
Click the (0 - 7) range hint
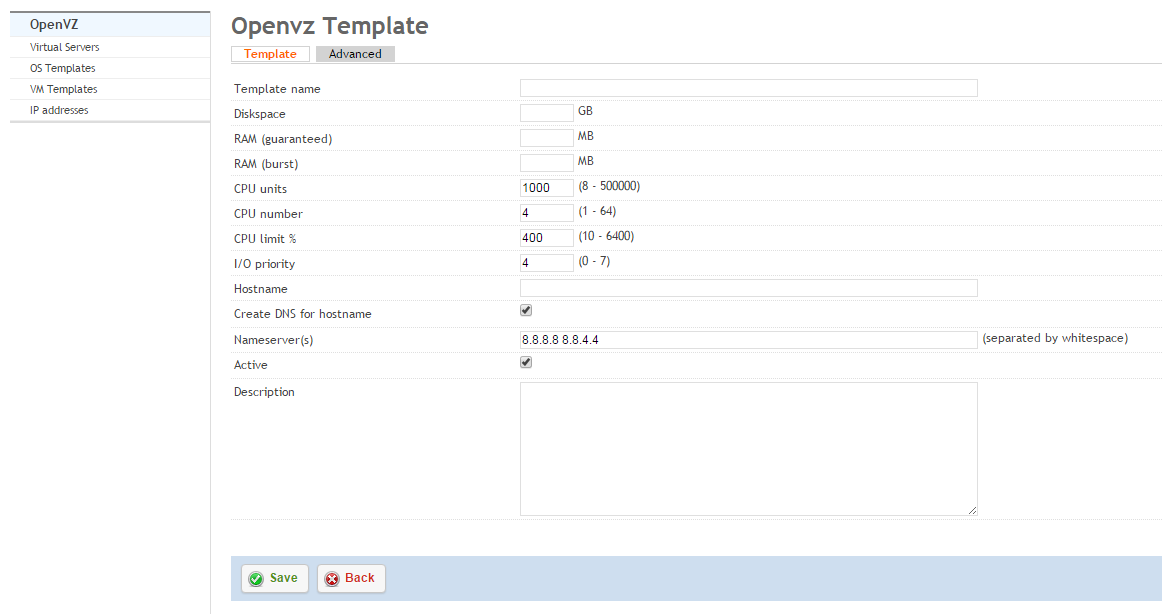[594, 261]
